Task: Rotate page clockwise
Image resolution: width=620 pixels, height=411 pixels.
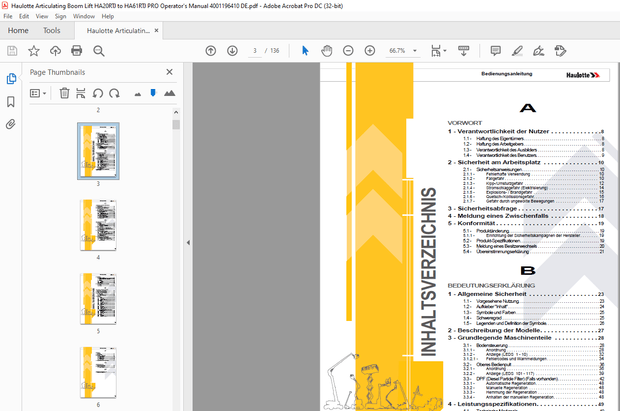Action: 115,93
